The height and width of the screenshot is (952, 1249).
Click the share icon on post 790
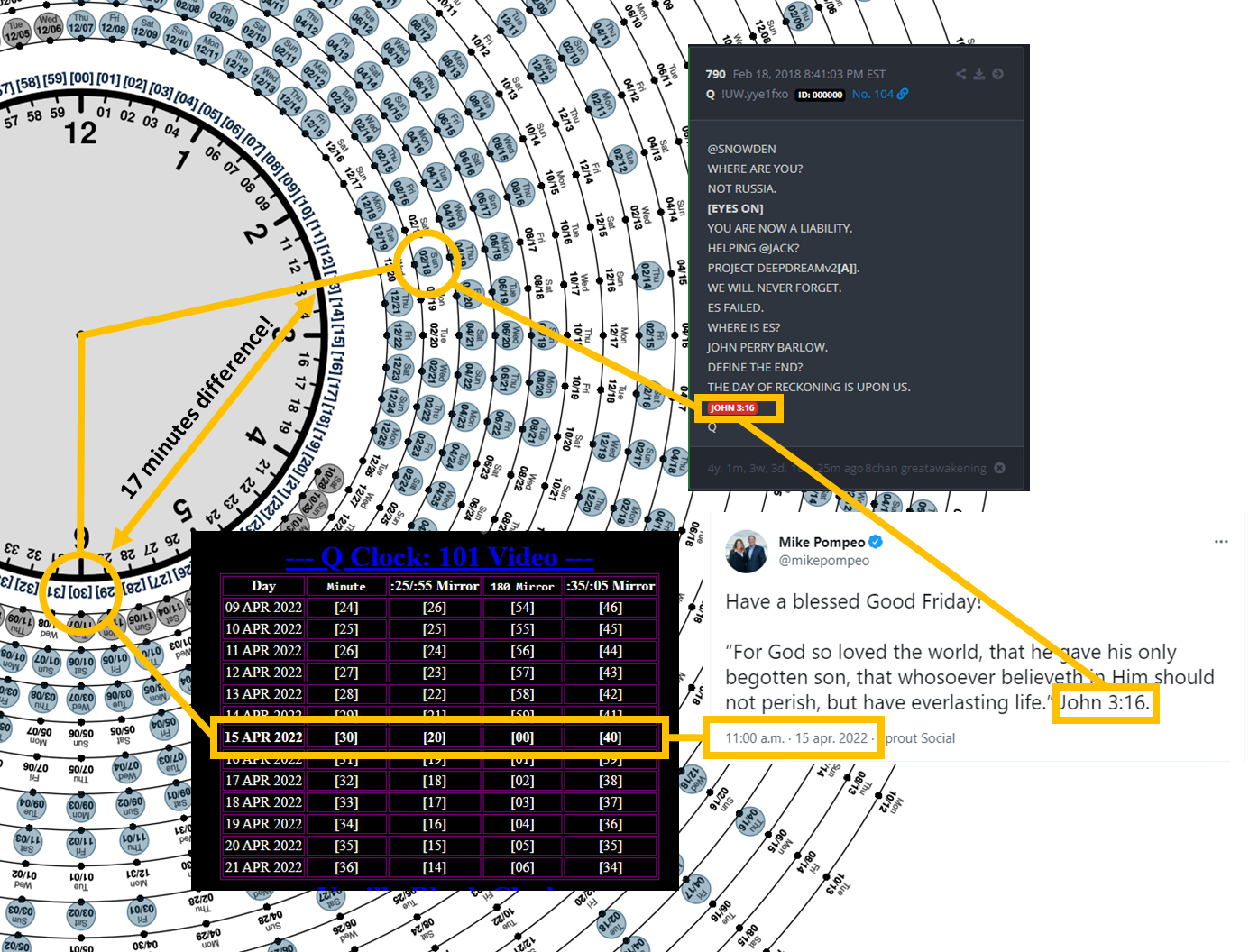click(961, 74)
